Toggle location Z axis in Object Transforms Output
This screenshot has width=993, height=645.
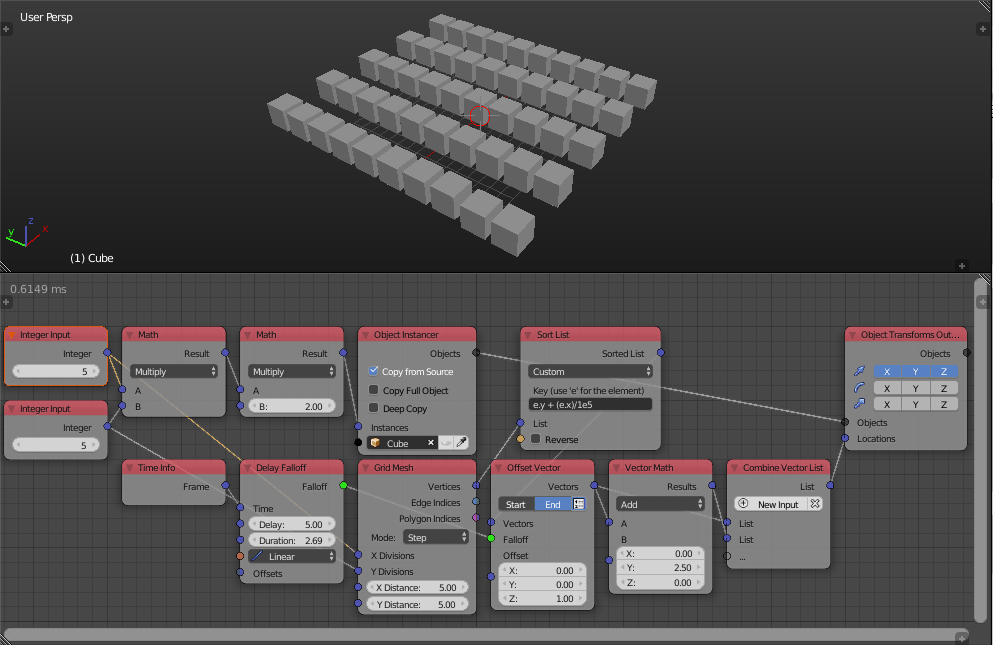pos(944,371)
